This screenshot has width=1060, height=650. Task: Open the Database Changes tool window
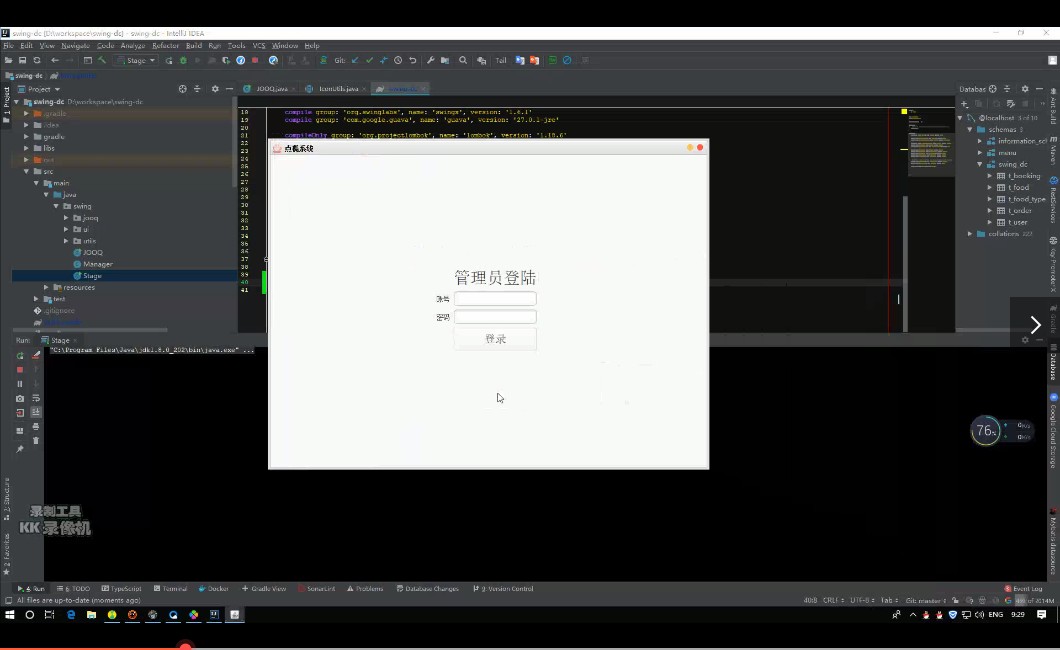tap(427, 589)
